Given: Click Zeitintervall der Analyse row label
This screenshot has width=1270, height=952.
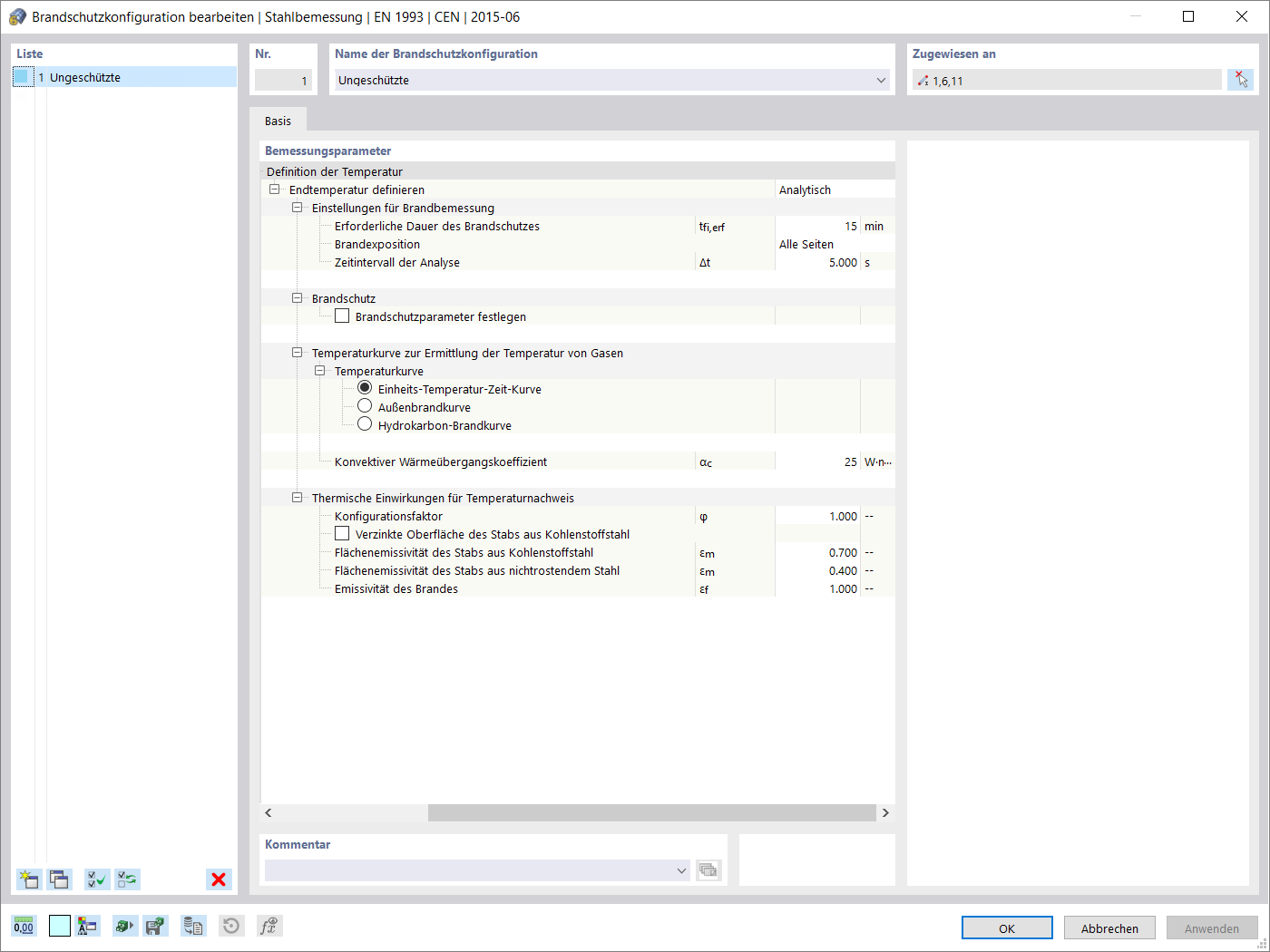Looking at the screenshot, I should [397, 262].
